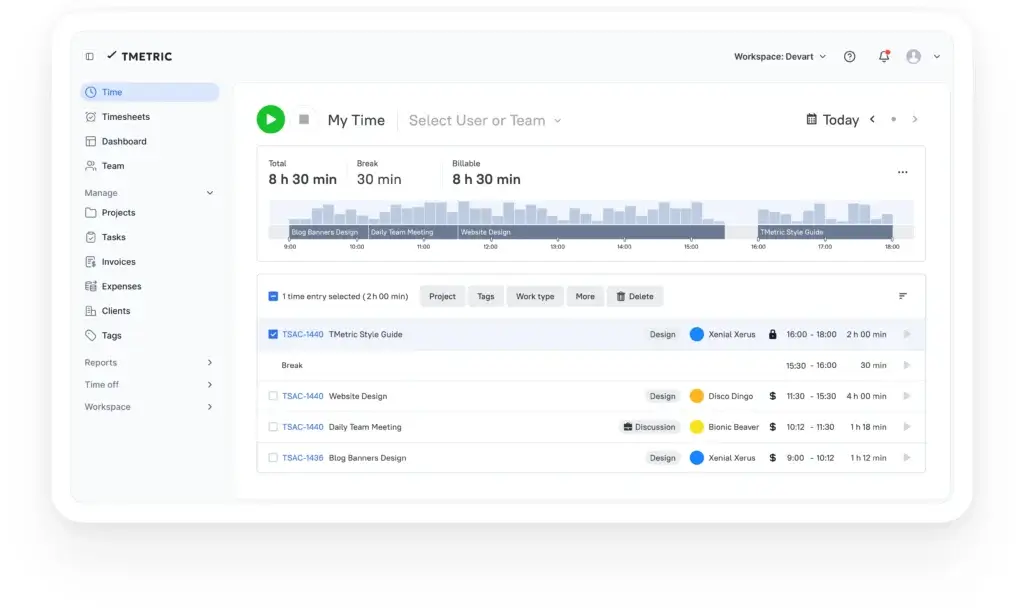Uncheck the TMetric Style Guide entry checkbox
Image resolution: width=1024 pixels, height=613 pixels.
273,334
